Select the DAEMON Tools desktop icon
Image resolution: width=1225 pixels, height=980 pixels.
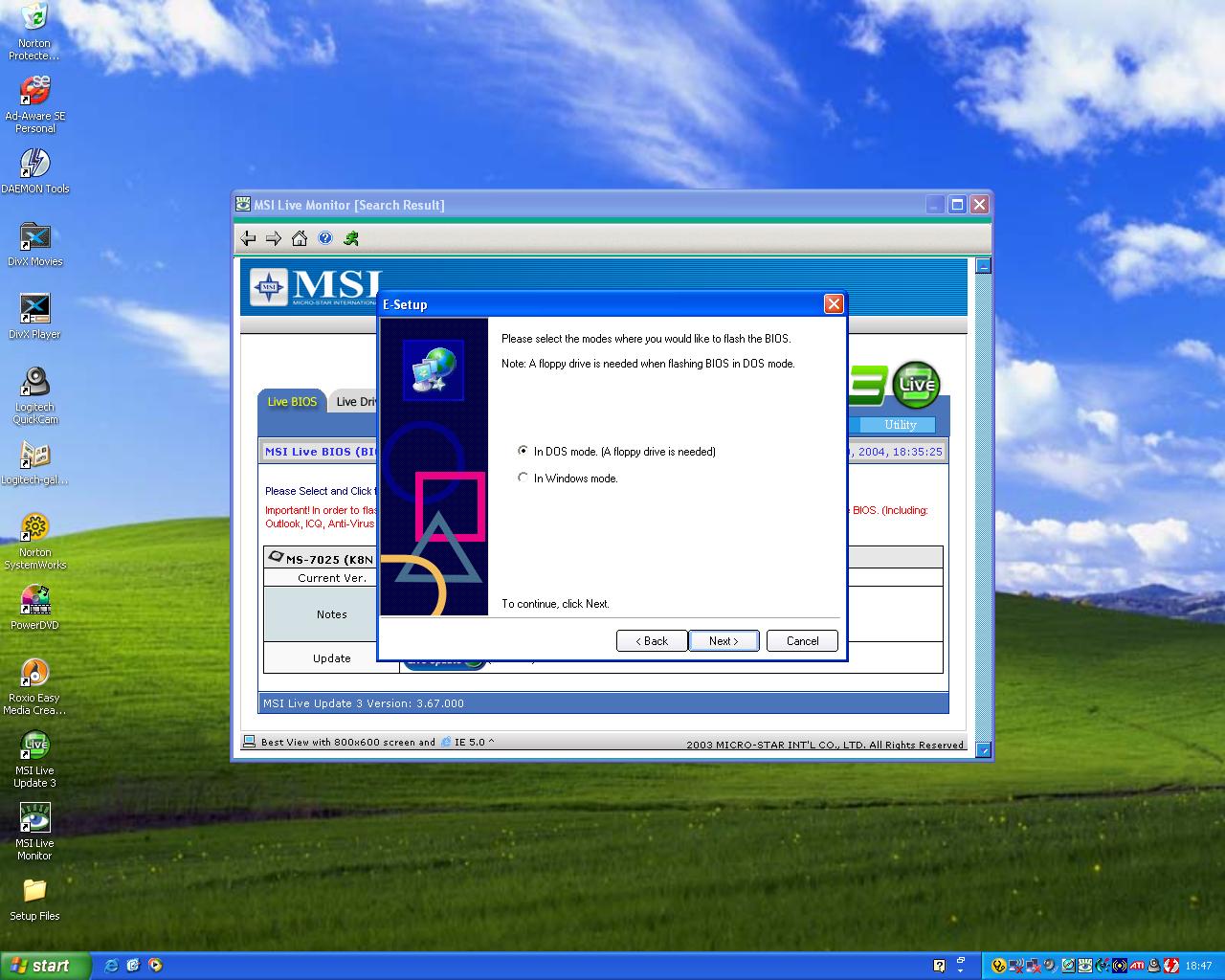pyautogui.click(x=34, y=170)
